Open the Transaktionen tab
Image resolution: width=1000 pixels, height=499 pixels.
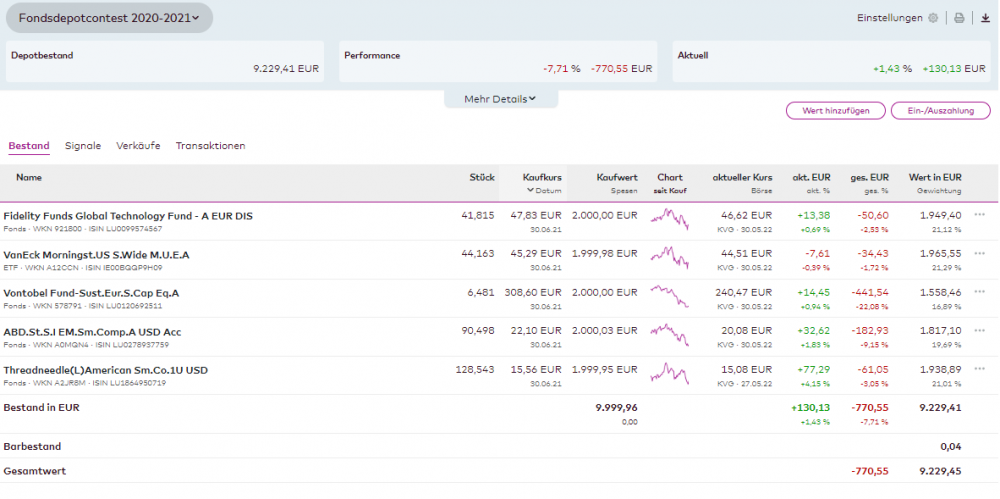click(210, 146)
